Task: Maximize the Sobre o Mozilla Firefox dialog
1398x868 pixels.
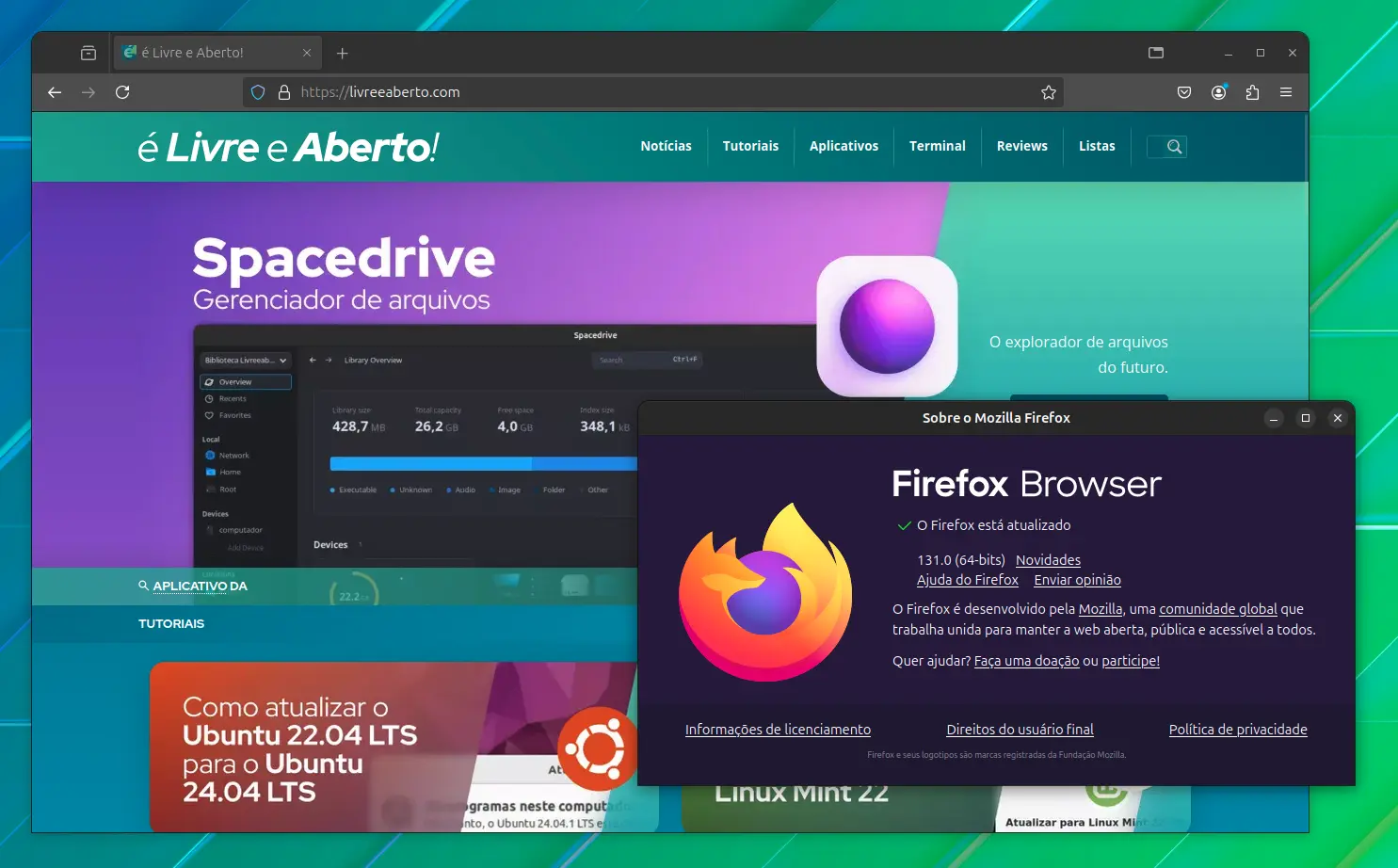Action: 1306,418
